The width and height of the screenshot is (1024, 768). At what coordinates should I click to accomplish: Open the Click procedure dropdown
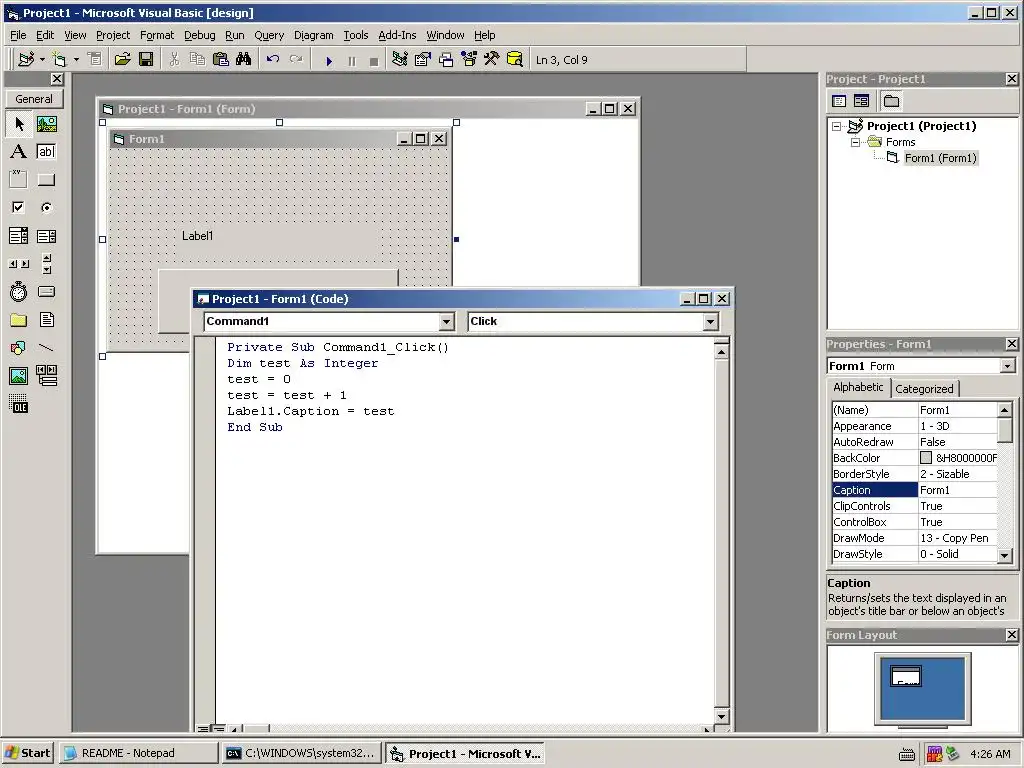tap(711, 321)
